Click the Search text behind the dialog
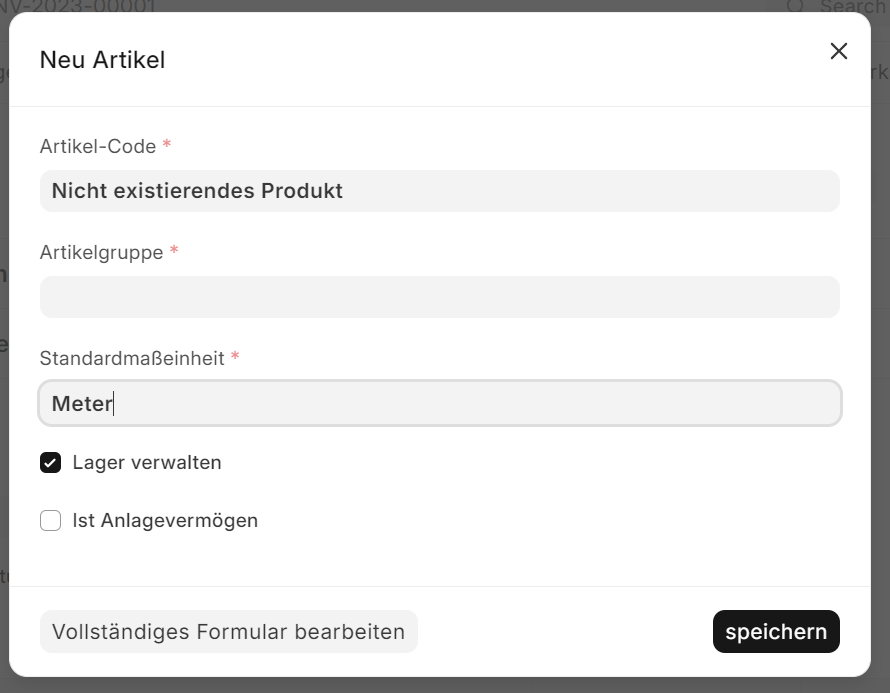 (854, 6)
